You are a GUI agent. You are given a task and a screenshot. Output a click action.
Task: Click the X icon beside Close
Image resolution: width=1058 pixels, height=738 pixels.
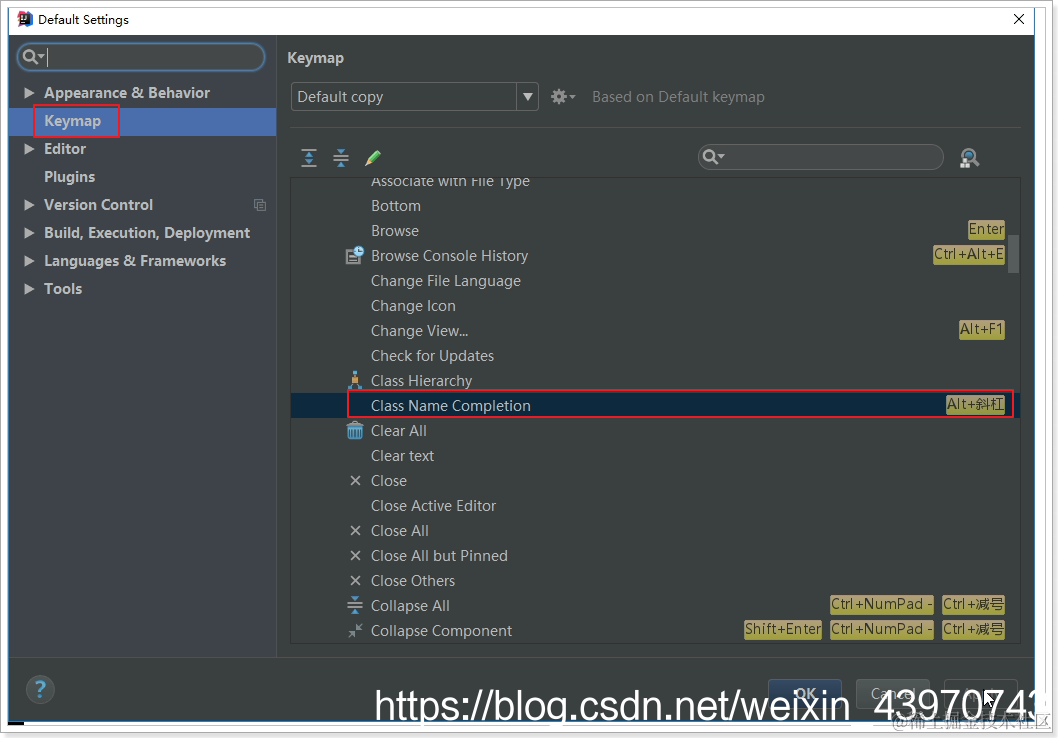356,480
